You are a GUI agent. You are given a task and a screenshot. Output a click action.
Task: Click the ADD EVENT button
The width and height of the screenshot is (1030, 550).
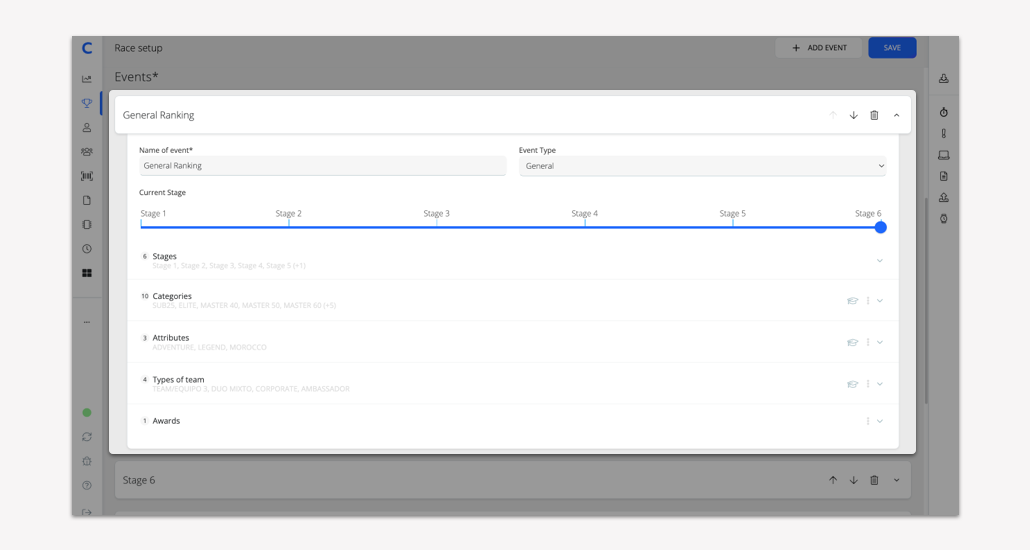[818, 48]
